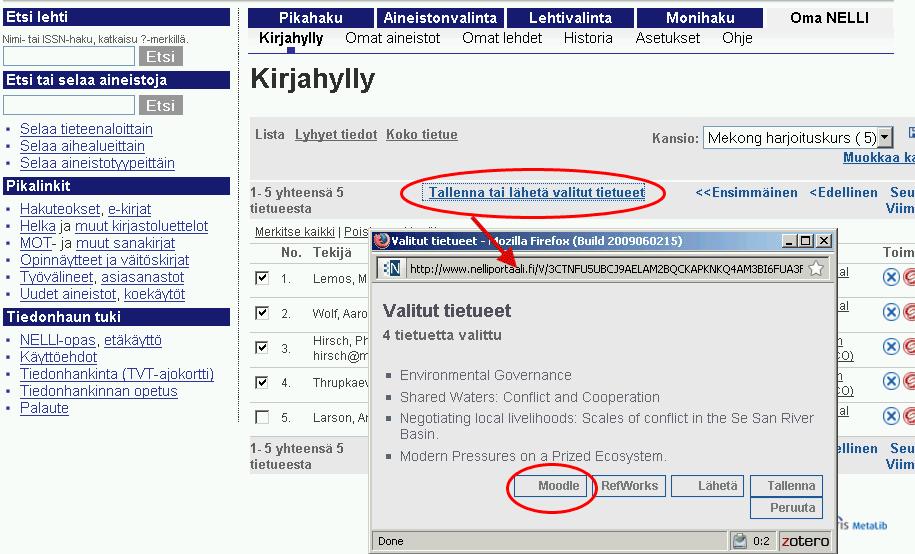Switch to the Koko tietue view

[422, 134]
